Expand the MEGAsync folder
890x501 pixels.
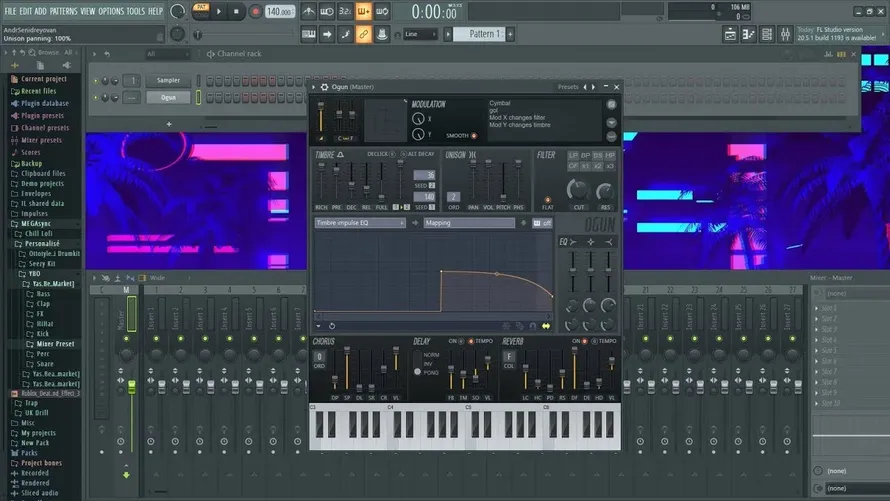click(36, 224)
